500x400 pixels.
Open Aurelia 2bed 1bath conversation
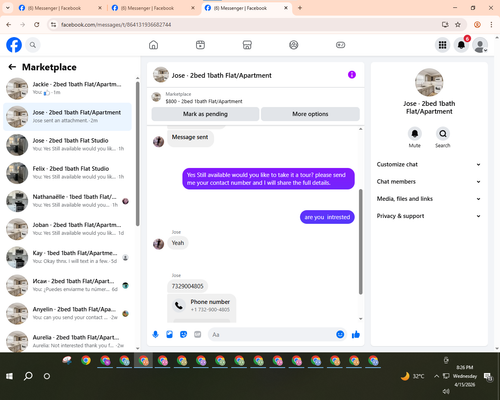[x=67, y=341]
